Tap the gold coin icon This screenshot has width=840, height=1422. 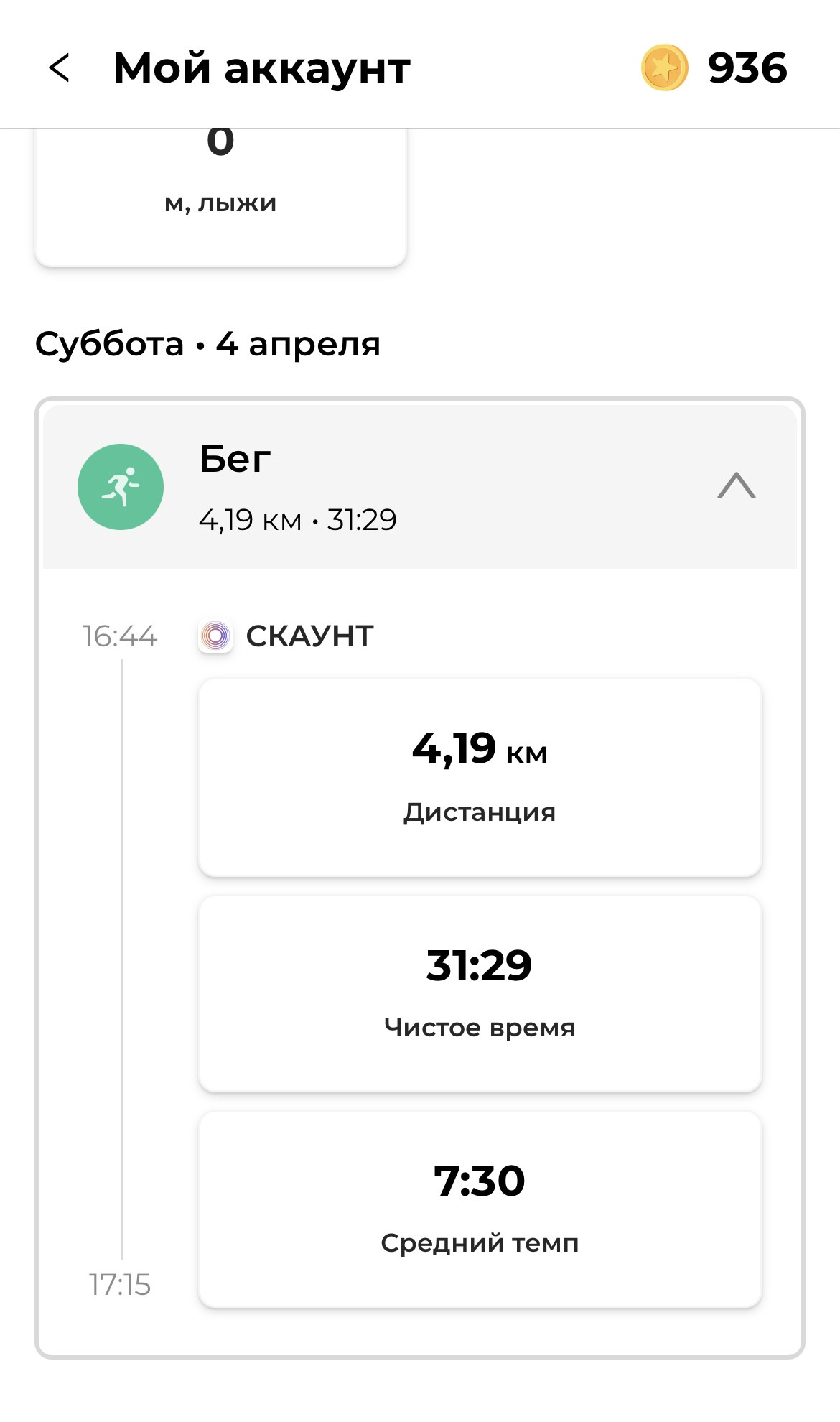(664, 68)
